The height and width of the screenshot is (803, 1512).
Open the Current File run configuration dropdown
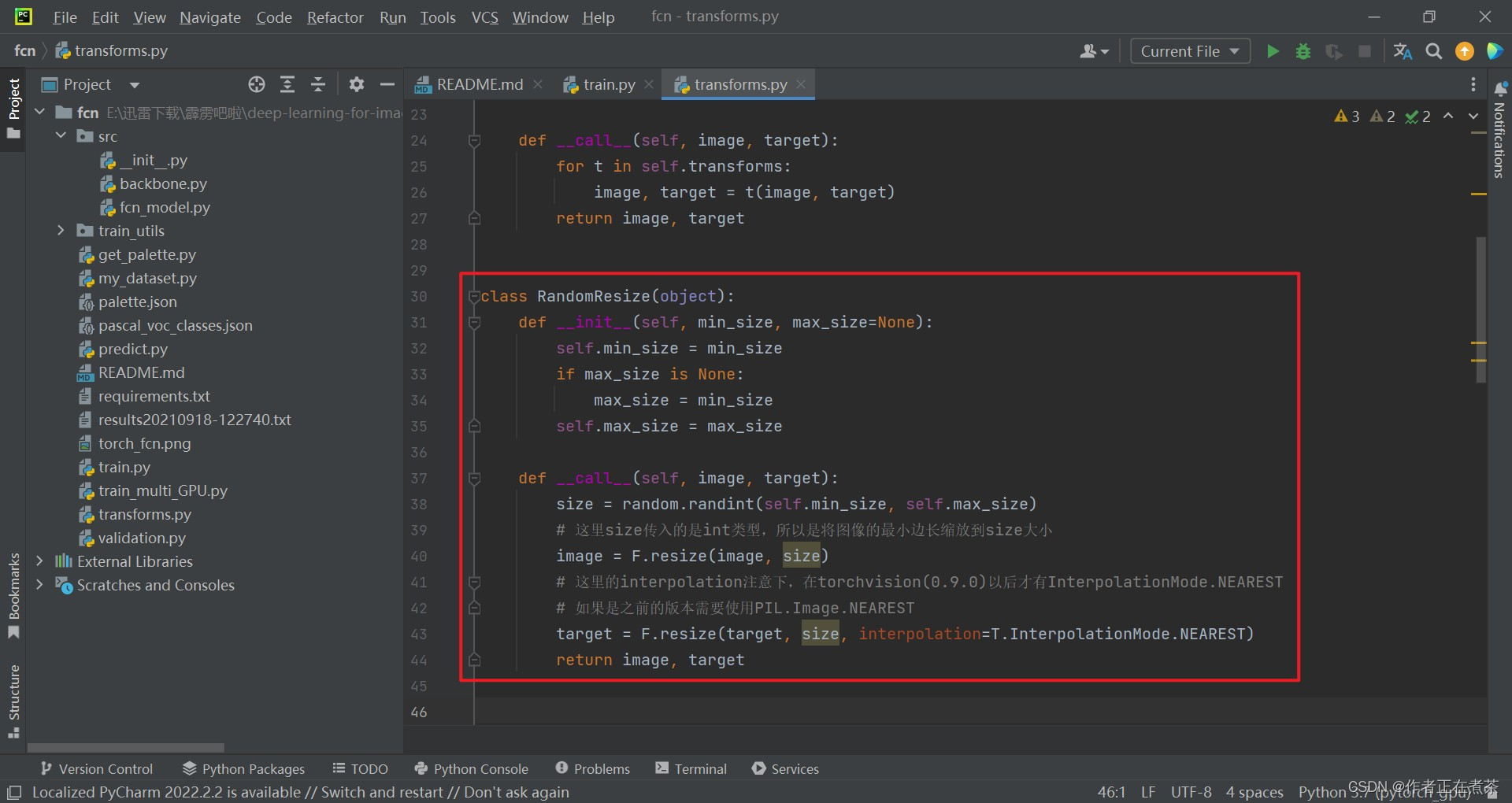[x=1190, y=51]
